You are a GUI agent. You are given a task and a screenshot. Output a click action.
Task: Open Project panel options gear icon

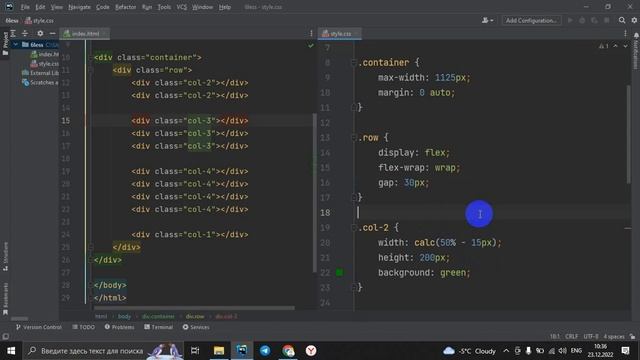coord(40,33)
